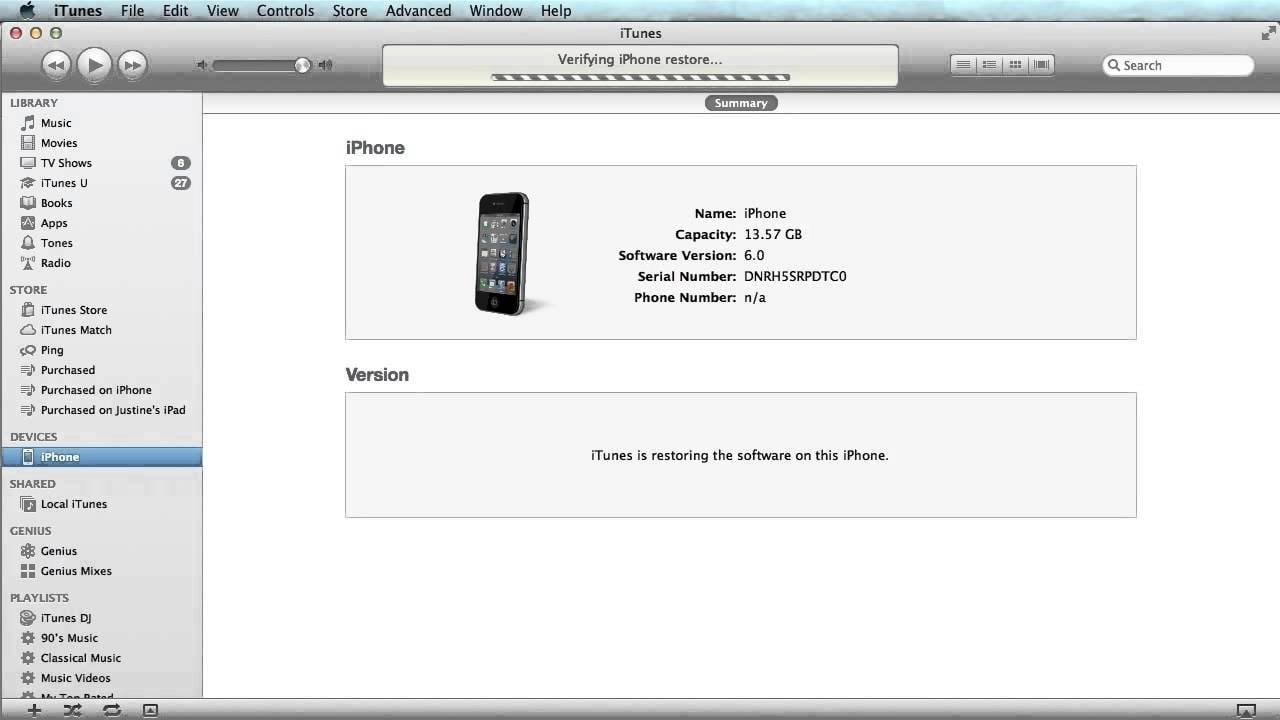Open the File menu
This screenshot has width=1280, height=720.
[132, 10]
